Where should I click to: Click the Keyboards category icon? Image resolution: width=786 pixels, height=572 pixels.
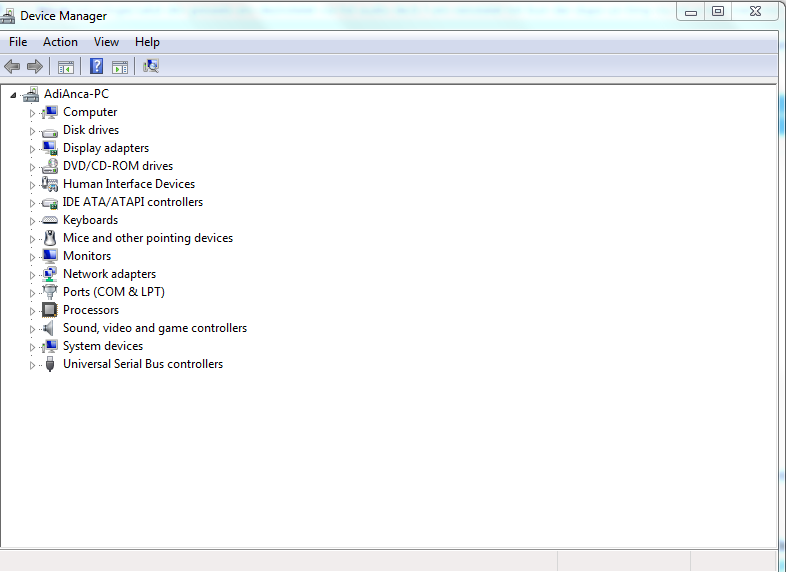coord(50,220)
